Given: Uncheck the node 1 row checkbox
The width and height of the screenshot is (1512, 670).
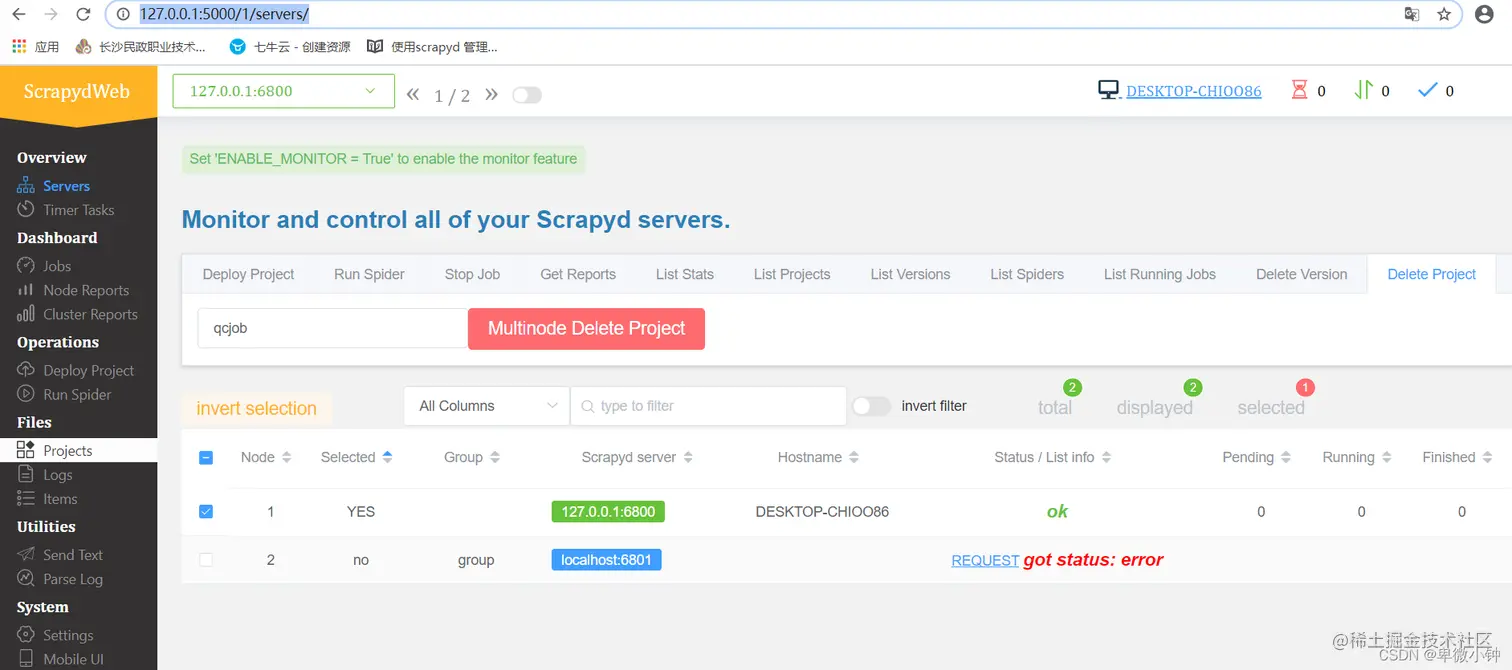Looking at the screenshot, I should tap(206, 511).
